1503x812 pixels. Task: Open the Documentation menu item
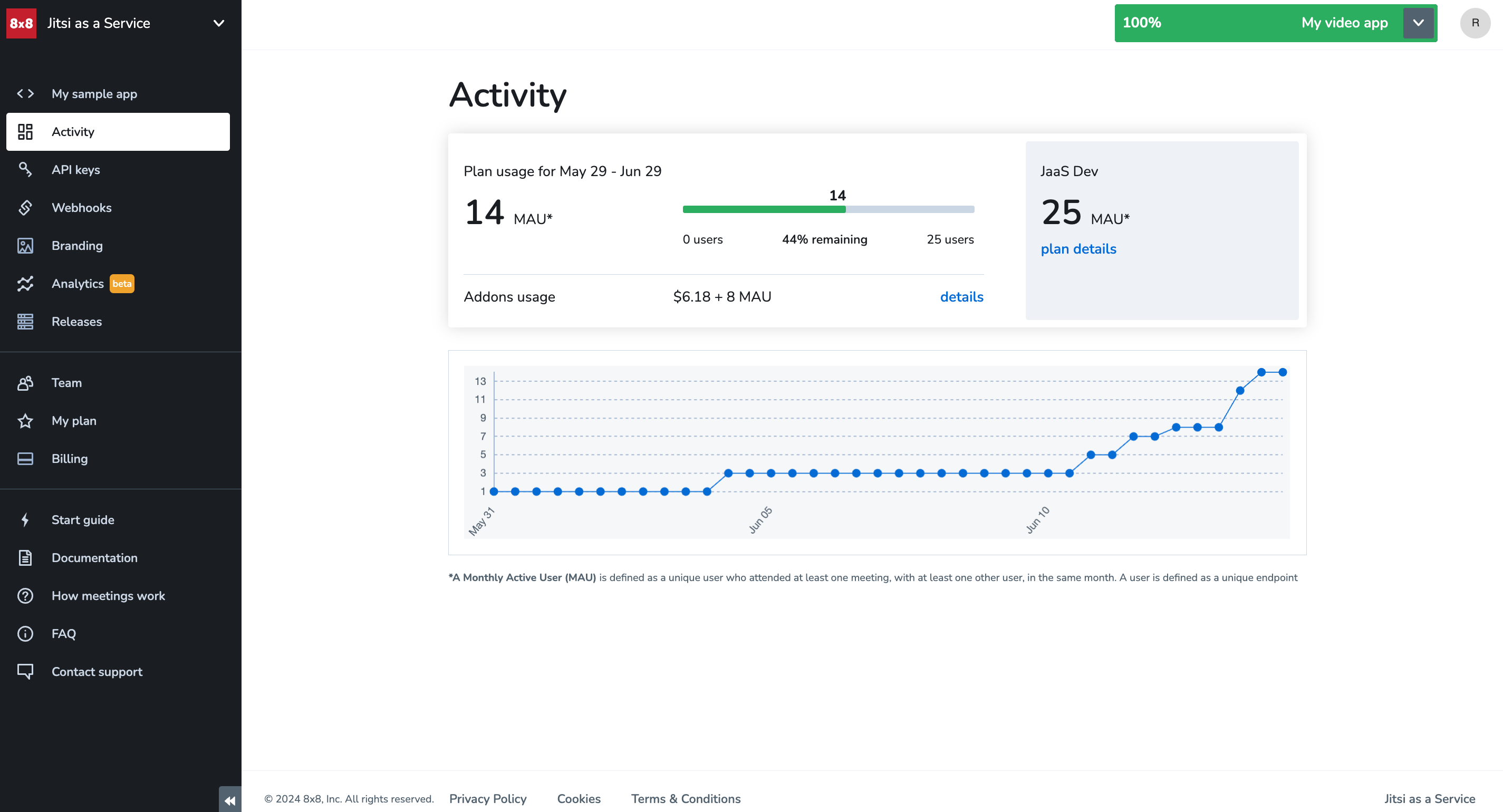click(x=94, y=558)
